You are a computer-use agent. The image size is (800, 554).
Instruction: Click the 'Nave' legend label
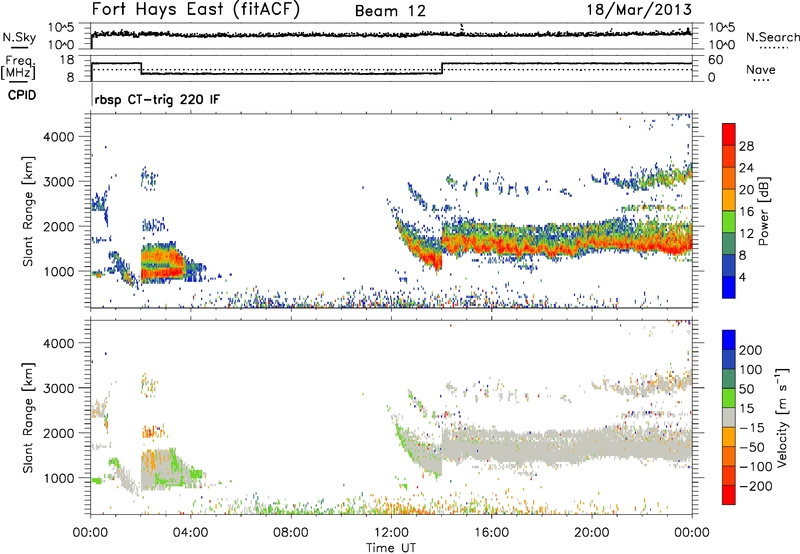[x=761, y=70]
